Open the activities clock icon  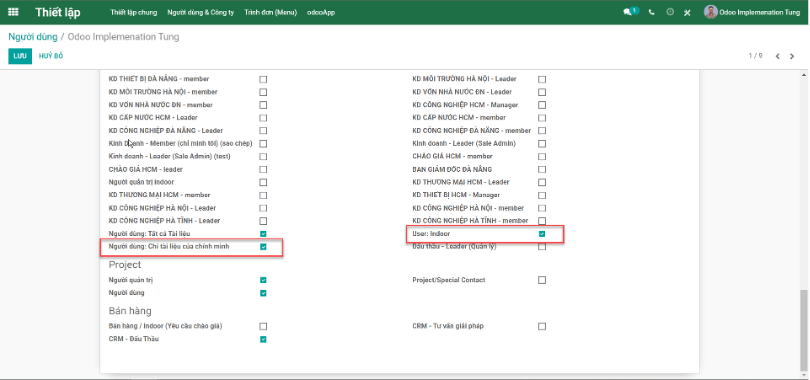tap(670, 12)
